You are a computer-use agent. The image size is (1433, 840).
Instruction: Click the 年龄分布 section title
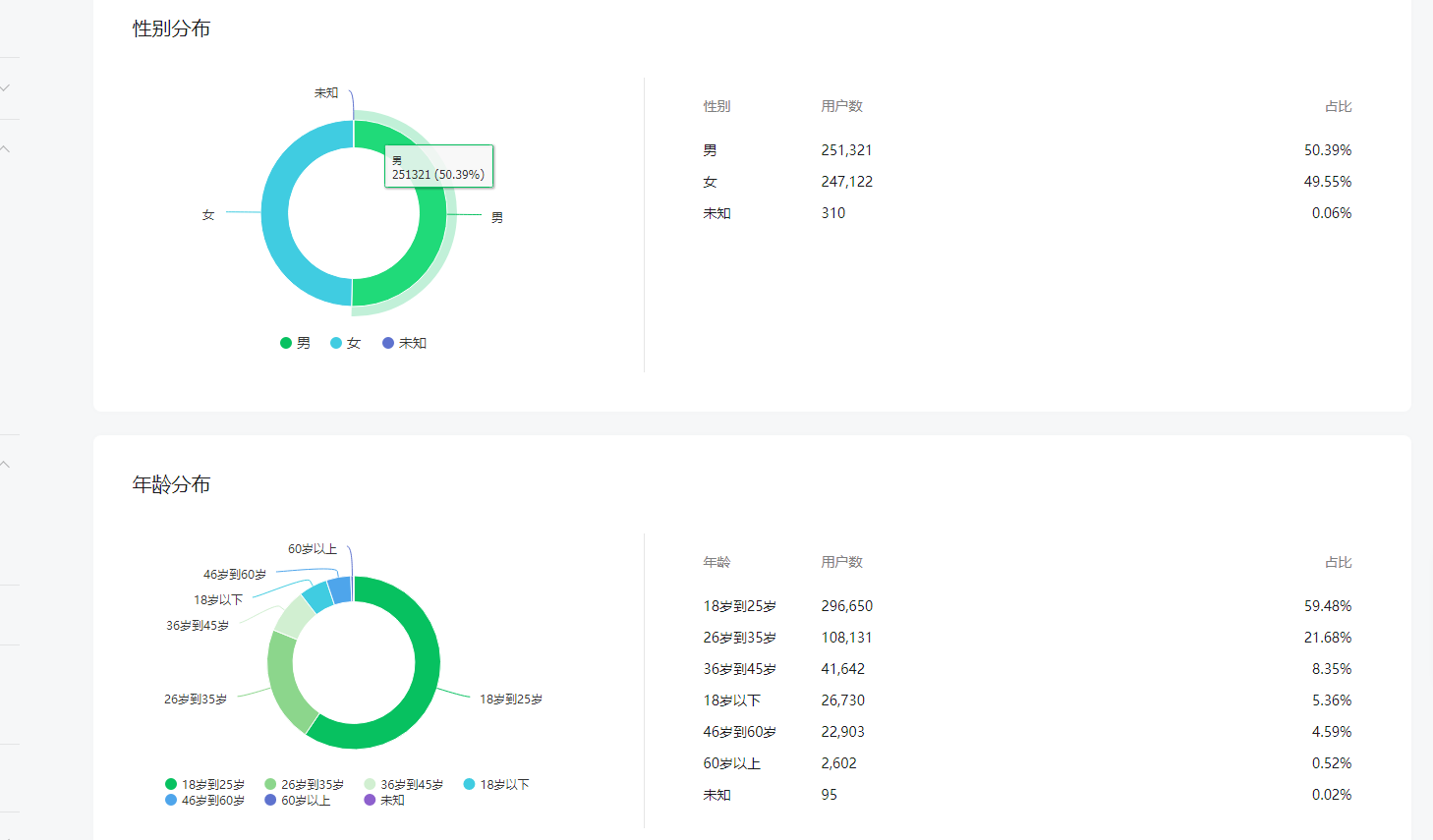tap(172, 484)
